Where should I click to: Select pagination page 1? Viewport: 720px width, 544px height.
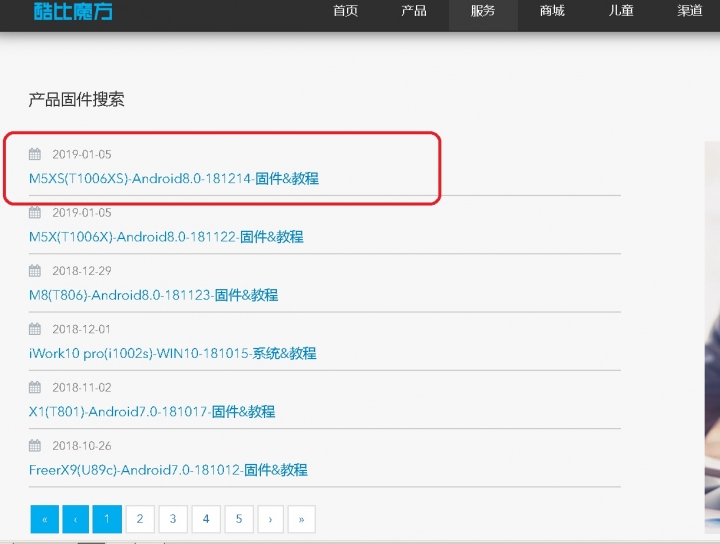[107, 519]
